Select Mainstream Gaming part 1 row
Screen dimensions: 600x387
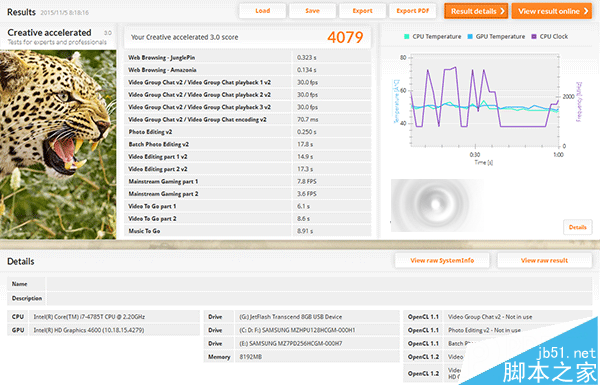point(248,181)
